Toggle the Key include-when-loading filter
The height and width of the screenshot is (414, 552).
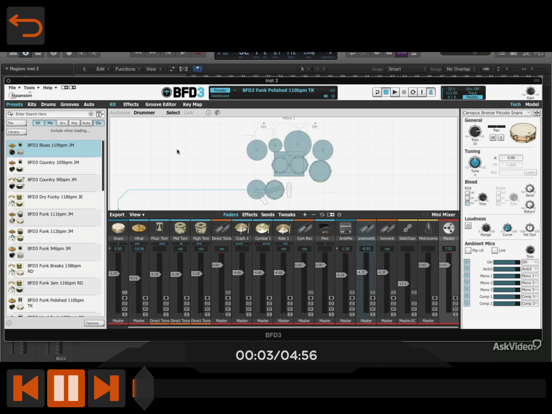click(x=74, y=123)
